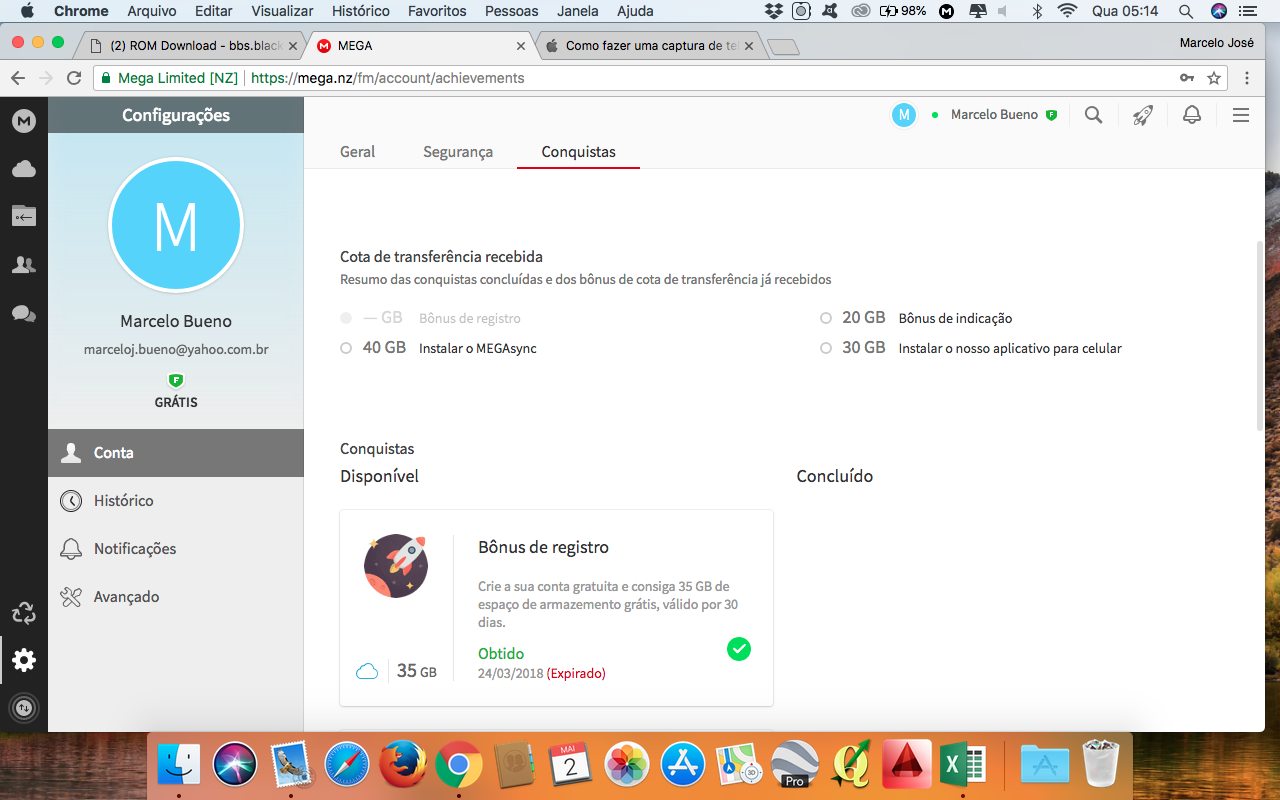The width and height of the screenshot is (1280, 800).
Task: Open Google Earth Pro in Dock
Action: tap(795, 765)
